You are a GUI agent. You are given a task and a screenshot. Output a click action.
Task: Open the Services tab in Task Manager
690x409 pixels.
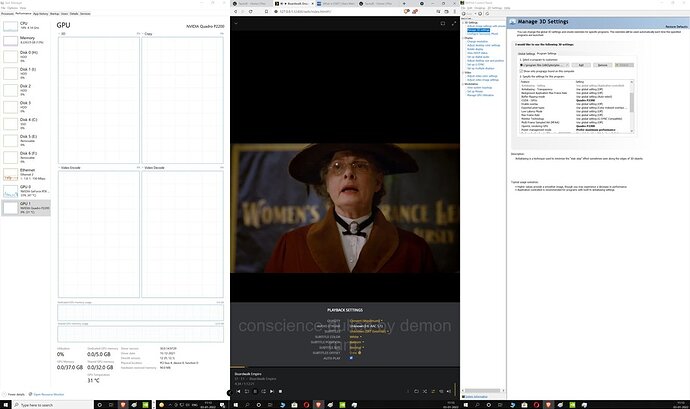pyautogui.click(x=85, y=14)
